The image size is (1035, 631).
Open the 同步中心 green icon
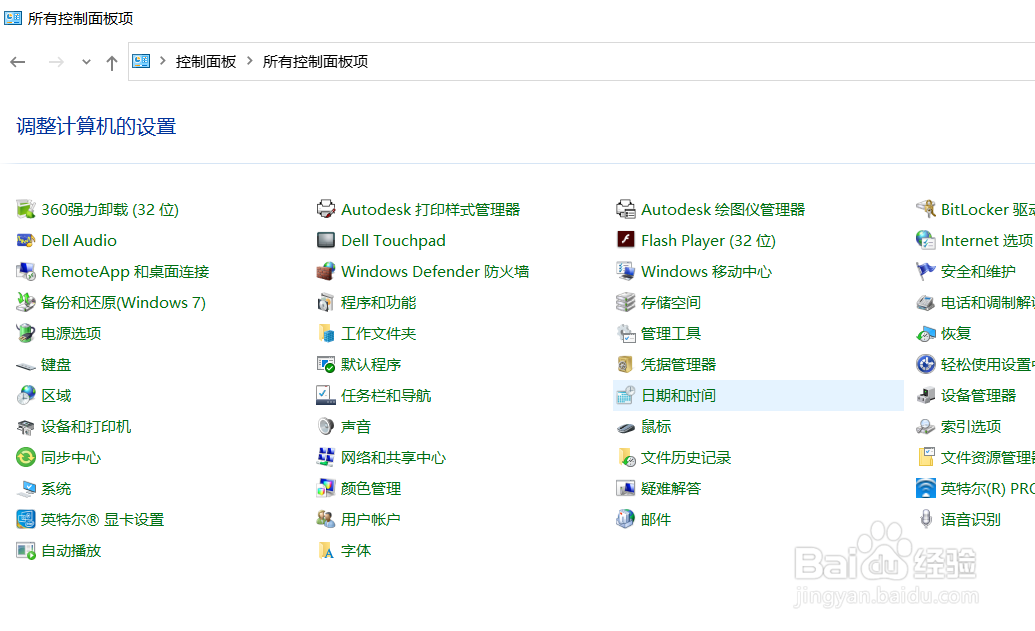point(26,457)
